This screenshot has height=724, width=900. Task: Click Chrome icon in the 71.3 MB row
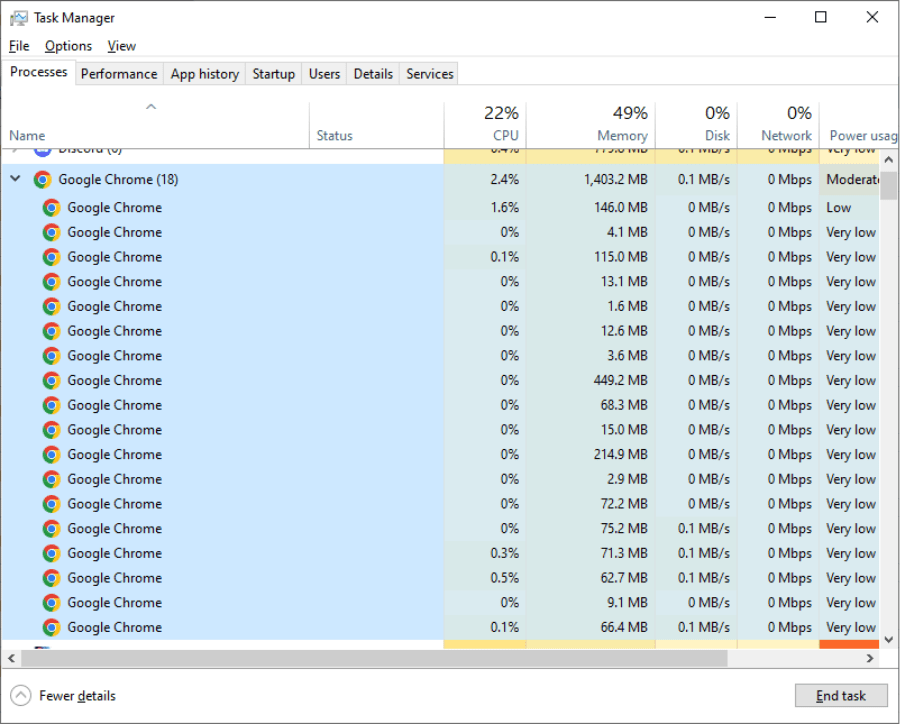[x=51, y=553]
